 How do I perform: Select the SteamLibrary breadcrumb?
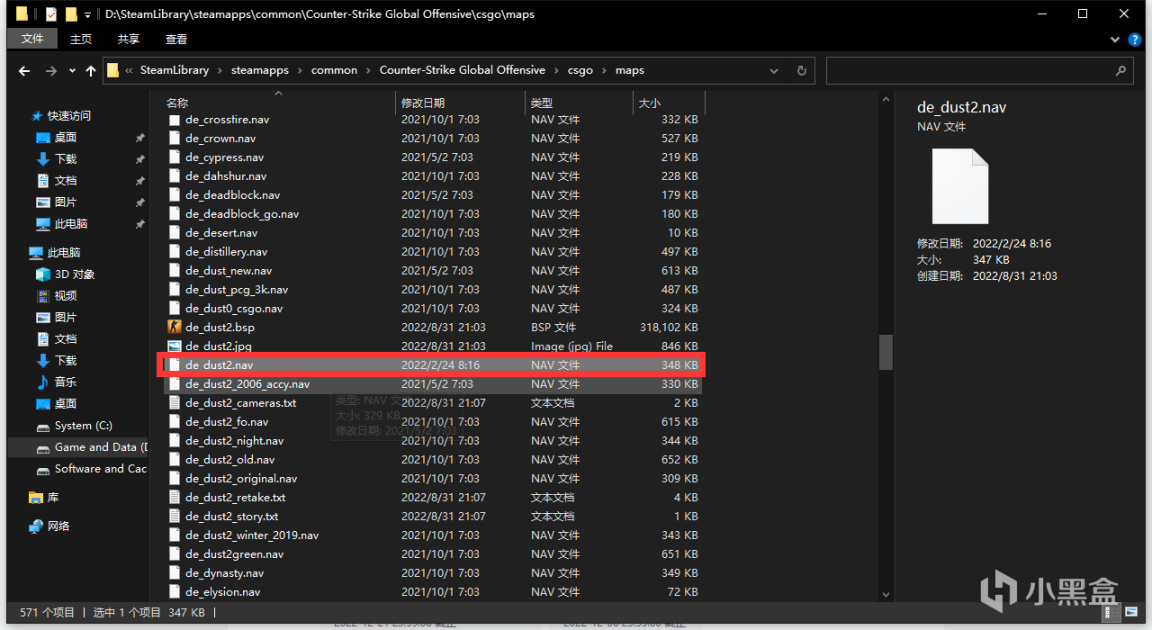174,70
